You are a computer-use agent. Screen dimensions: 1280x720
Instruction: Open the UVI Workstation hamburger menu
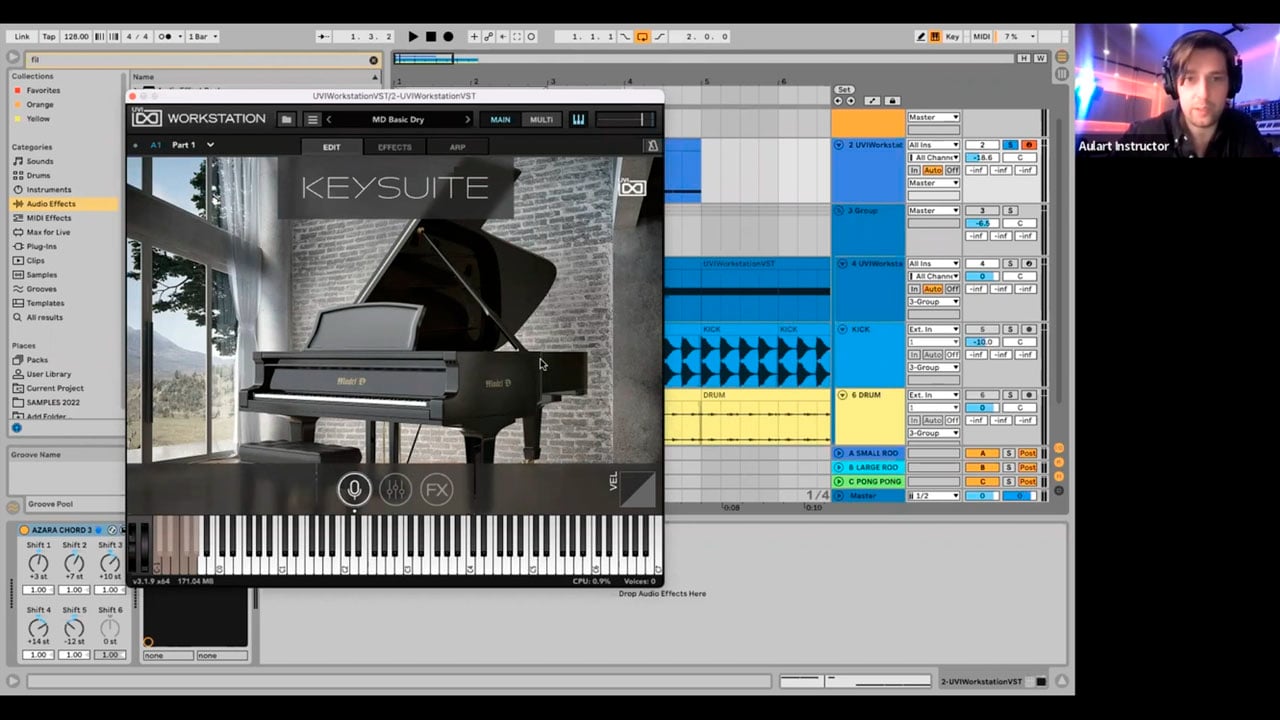click(312, 119)
